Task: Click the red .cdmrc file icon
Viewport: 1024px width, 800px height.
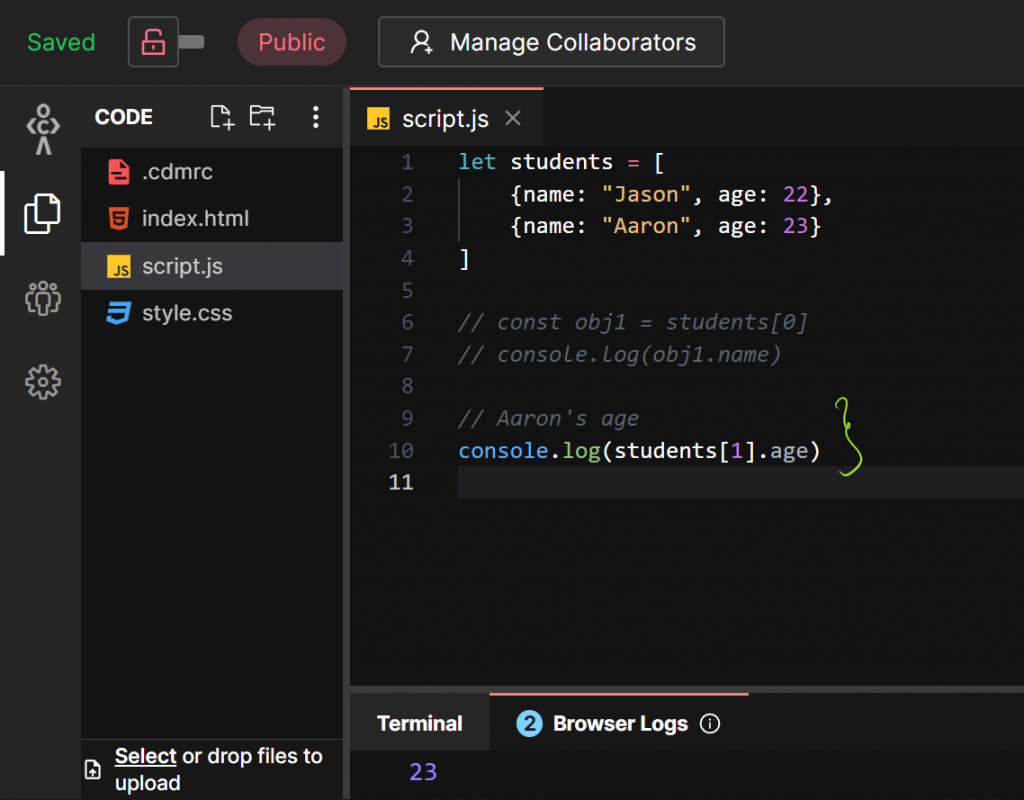Action: [119, 172]
